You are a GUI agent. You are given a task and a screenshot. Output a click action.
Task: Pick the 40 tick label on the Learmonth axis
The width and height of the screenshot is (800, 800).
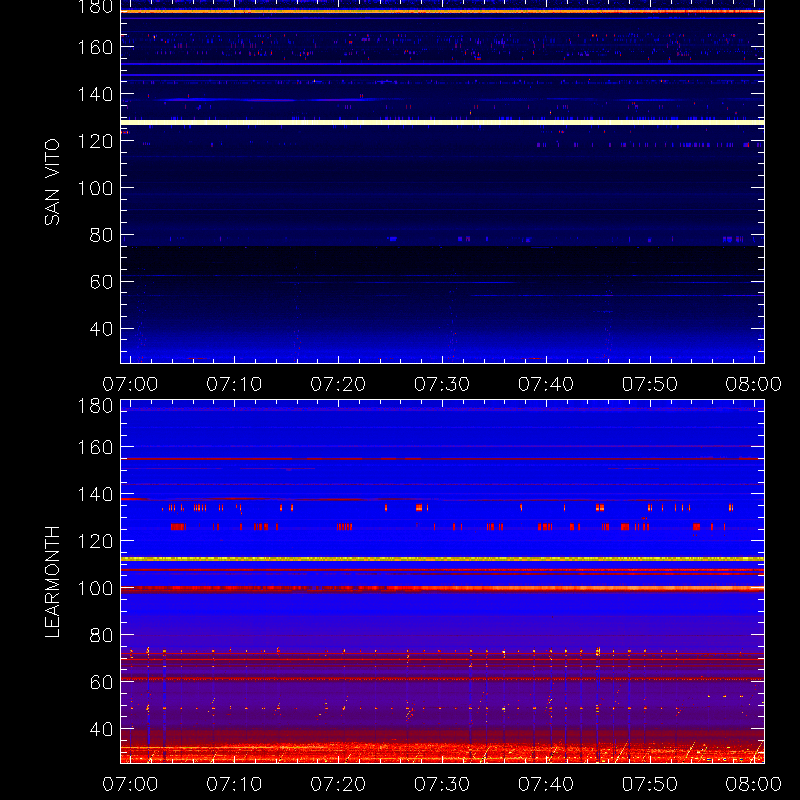(x=101, y=729)
